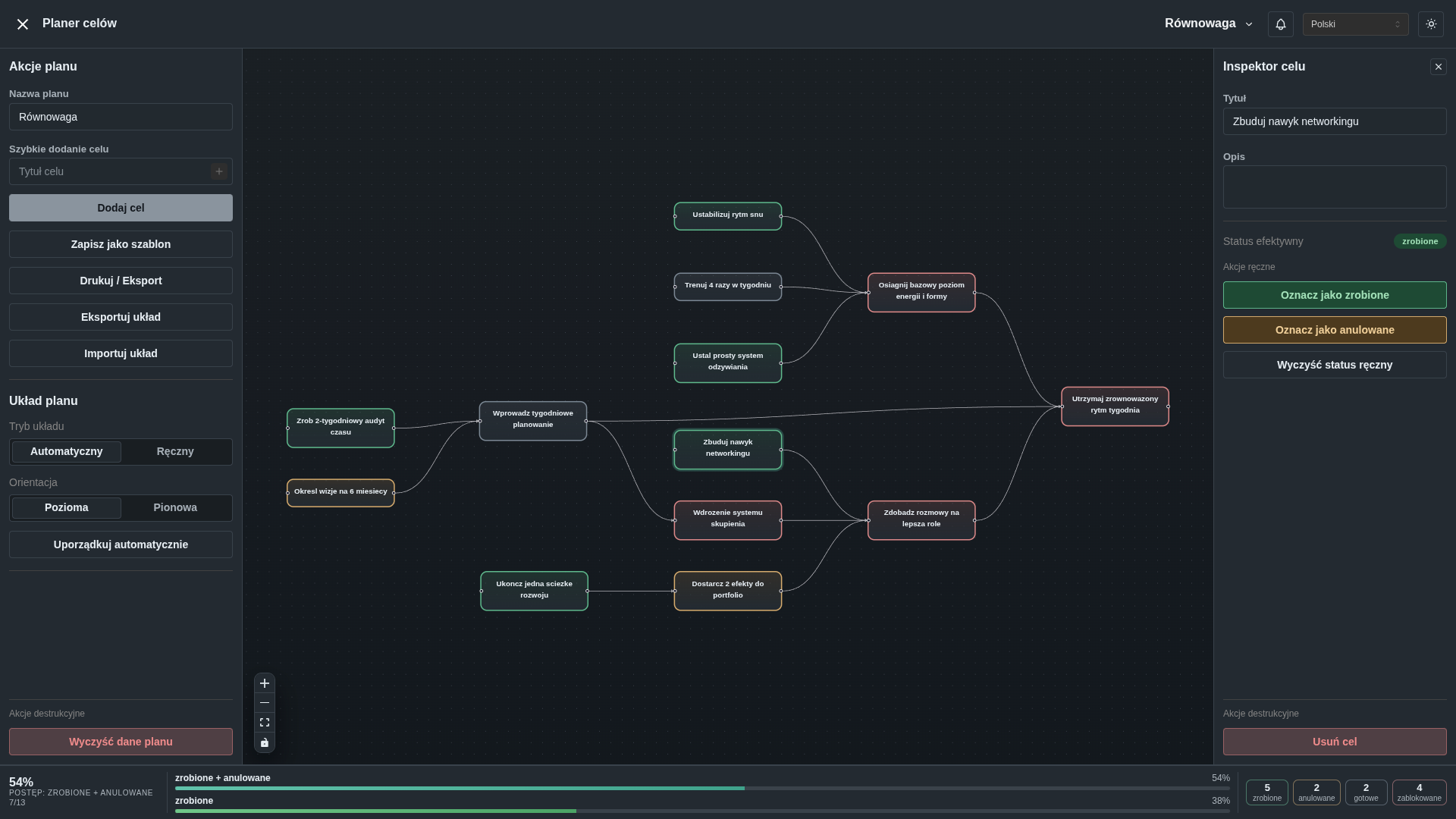The width and height of the screenshot is (1456, 819).
Task: Close the Inspektor celu panel
Action: coord(1438,67)
